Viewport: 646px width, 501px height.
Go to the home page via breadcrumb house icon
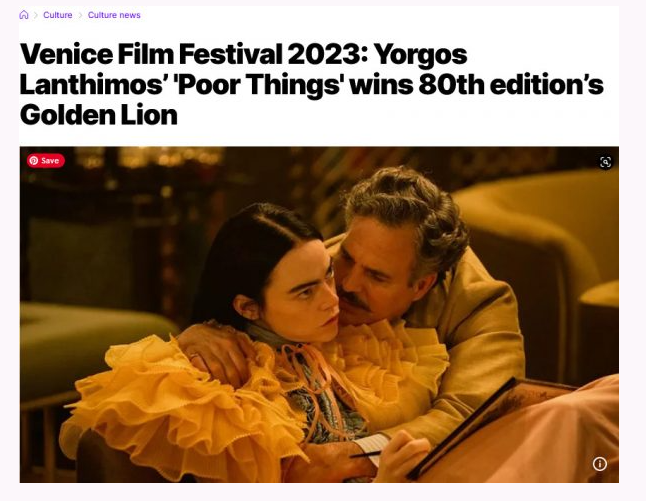(24, 15)
